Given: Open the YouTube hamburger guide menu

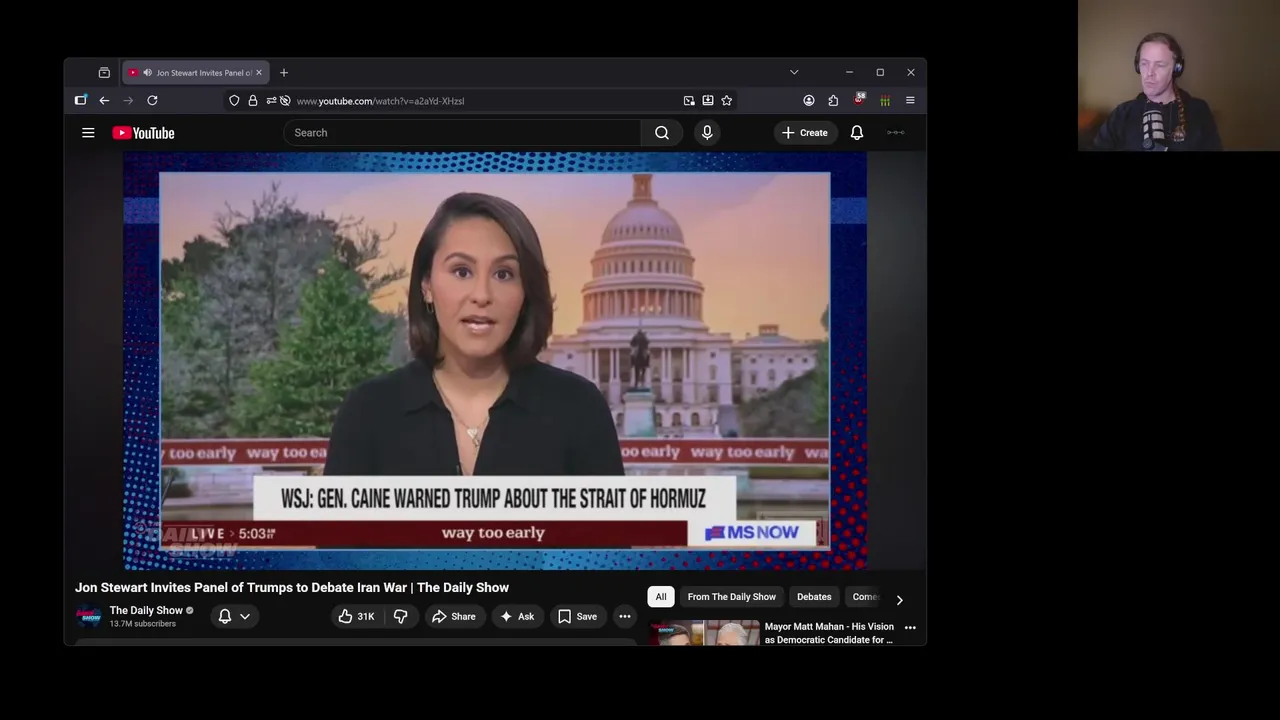Looking at the screenshot, I should pos(88,133).
